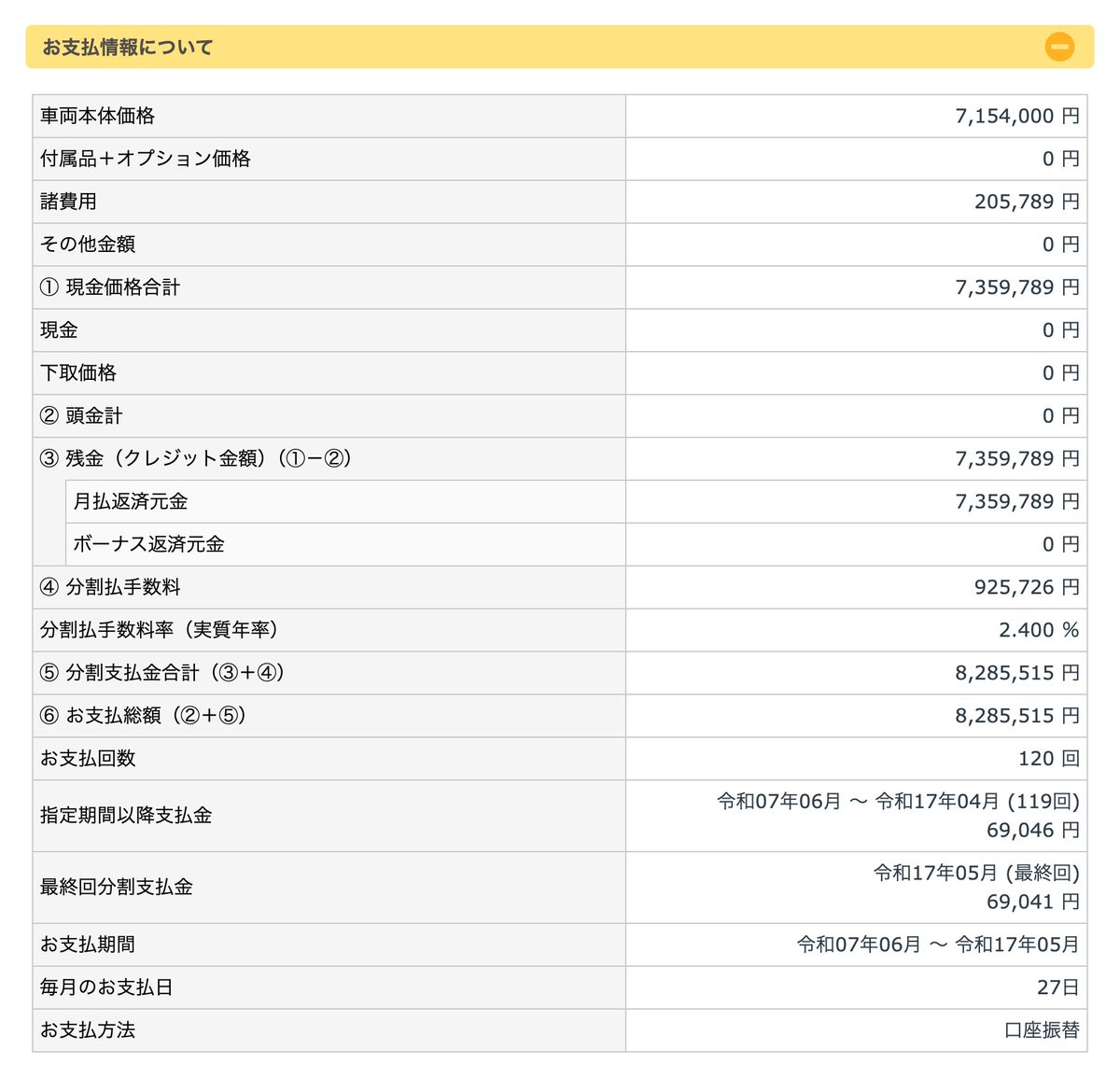The height and width of the screenshot is (1078, 1120).
Task: Click the お支払方法 label
Action: click(88, 1030)
